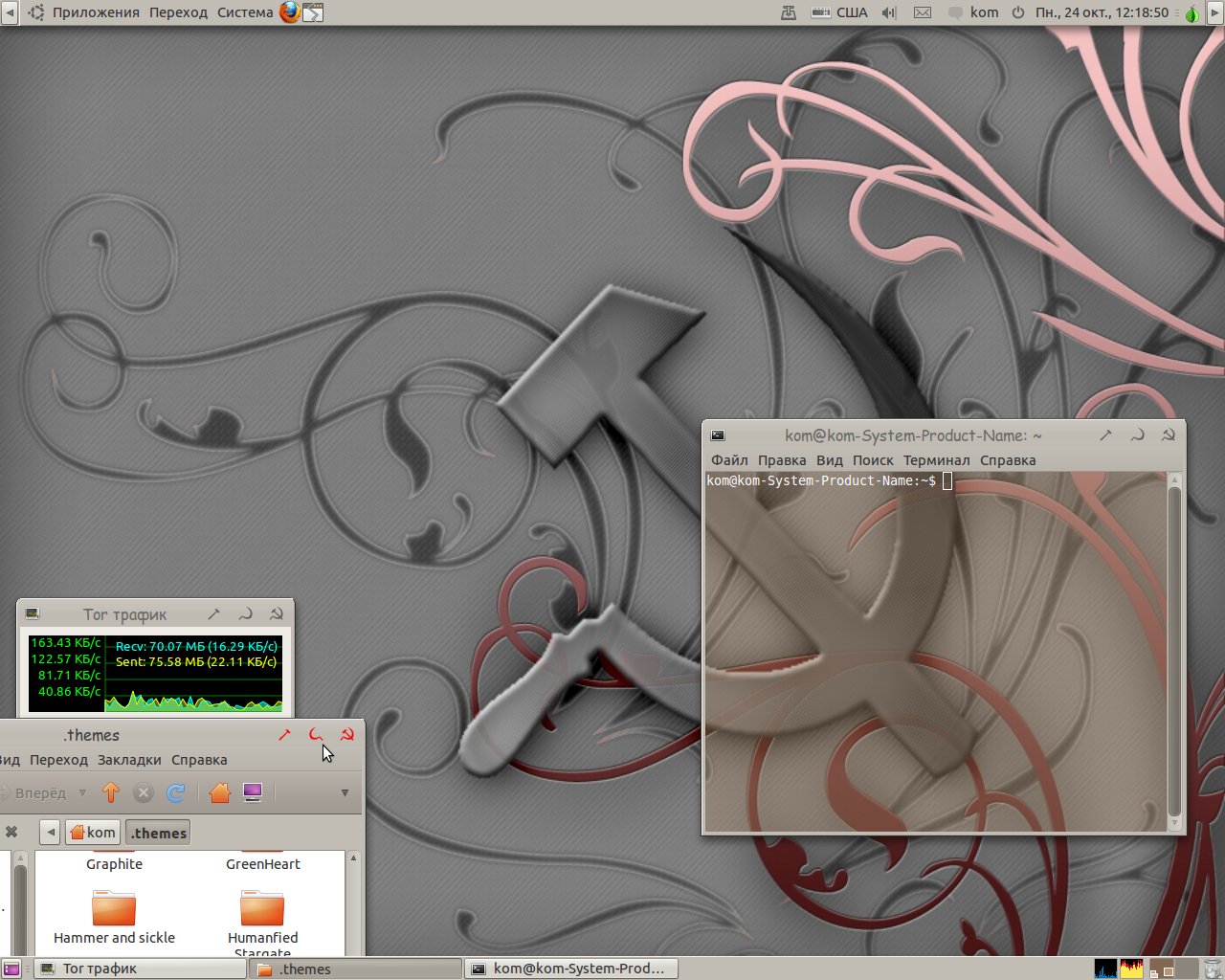Launch Firefox from the top panel
Viewport: 1225px width, 980px height.
[x=289, y=12]
